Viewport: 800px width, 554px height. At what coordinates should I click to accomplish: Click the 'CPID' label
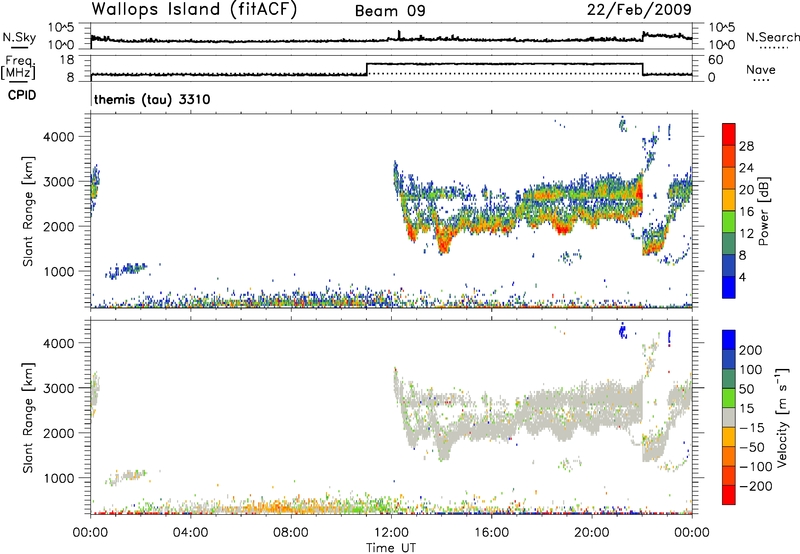22,95
